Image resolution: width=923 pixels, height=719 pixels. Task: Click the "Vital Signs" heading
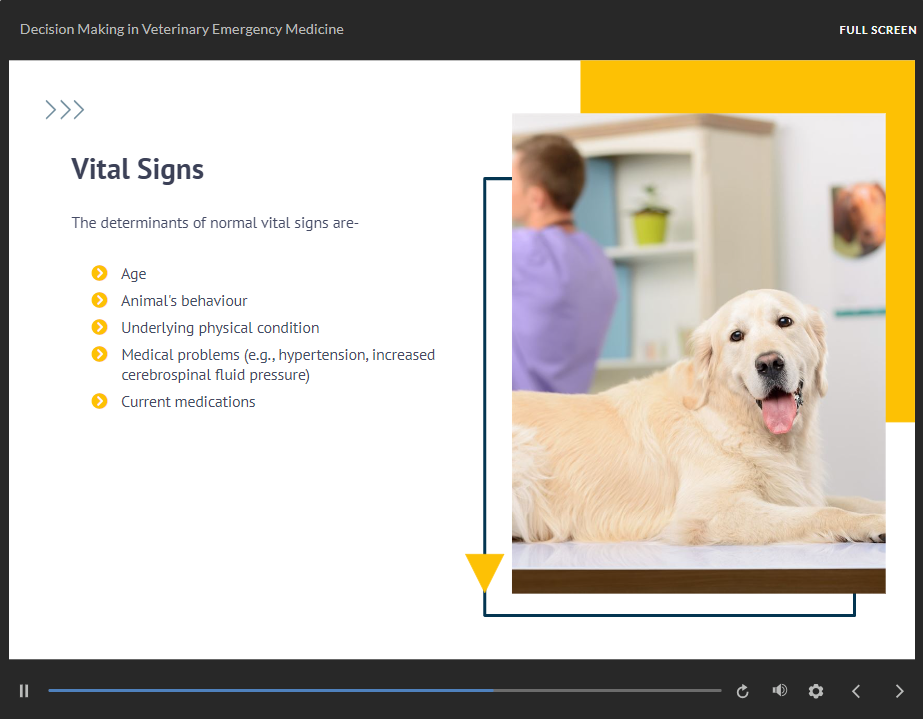coord(137,169)
